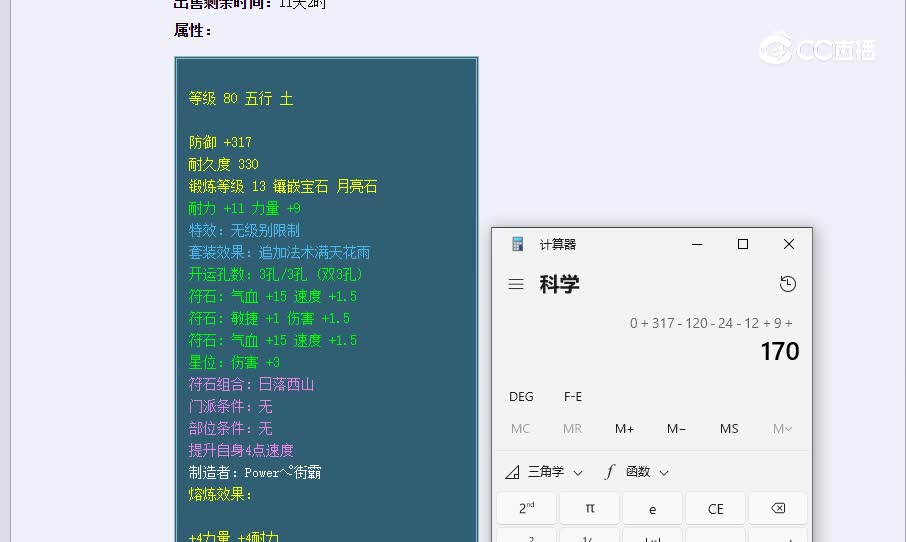Click the 等级 80 五行 土 line
906x542 pixels.
tap(241, 98)
